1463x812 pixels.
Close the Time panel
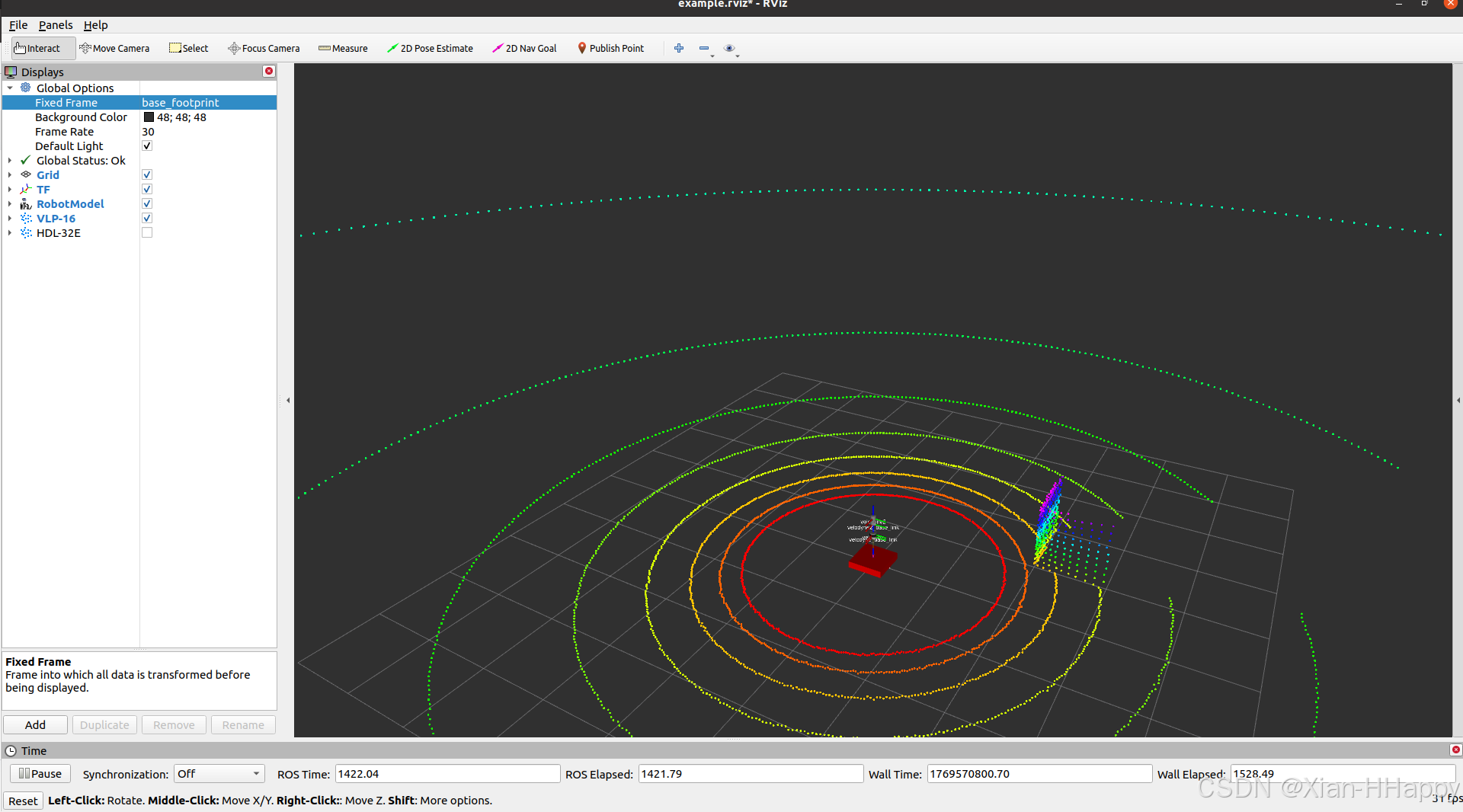[x=1455, y=750]
